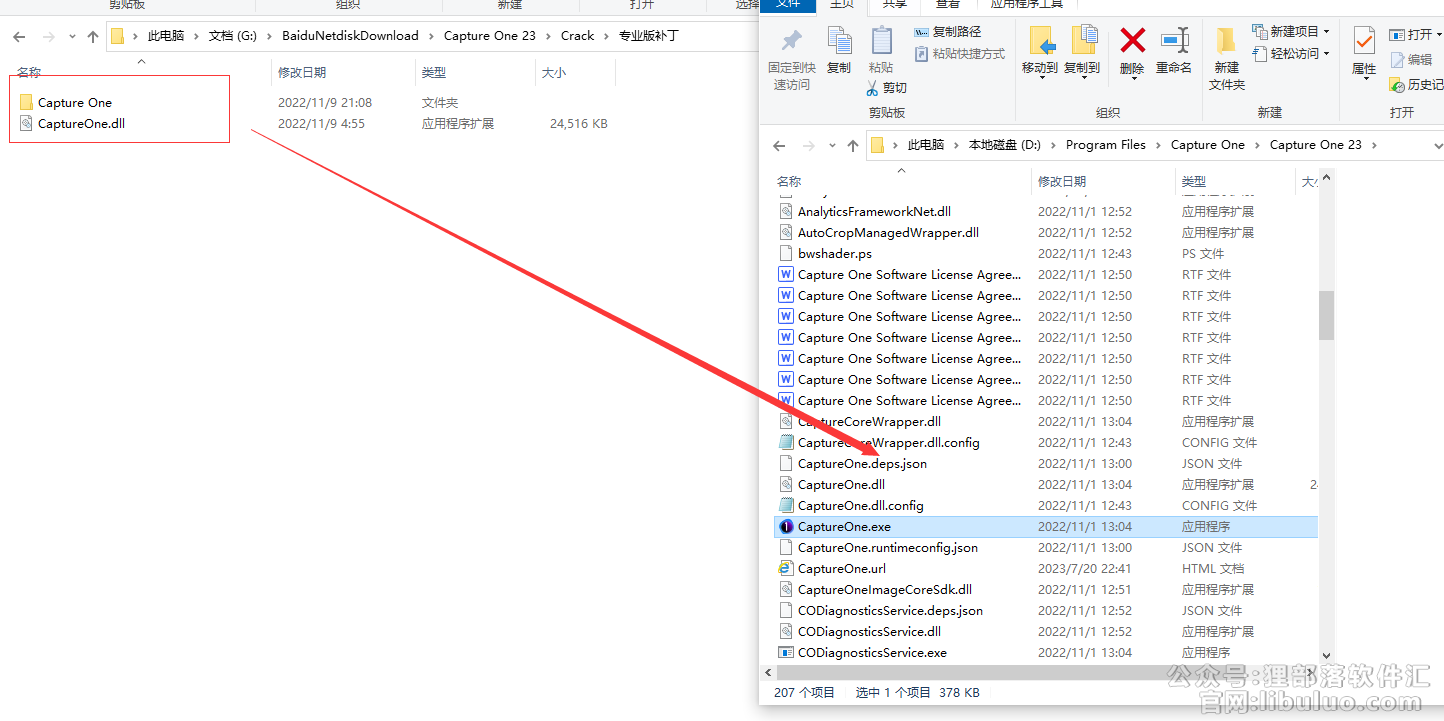Click BaiduNetdiskDownload in left address bar
1444x721 pixels.
(x=350, y=36)
